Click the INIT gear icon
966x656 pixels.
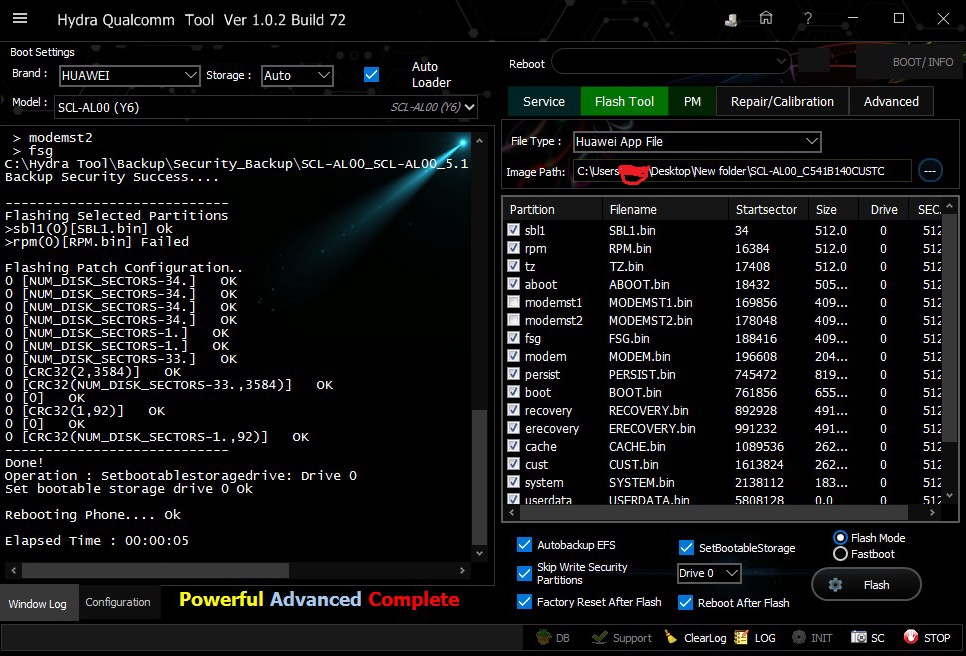coord(798,638)
